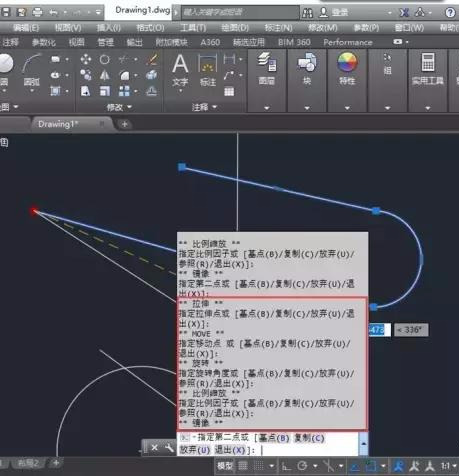Click the binoculars search icon
The height and width of the screenshot is (476, 459).
click(x=307, y=13)
